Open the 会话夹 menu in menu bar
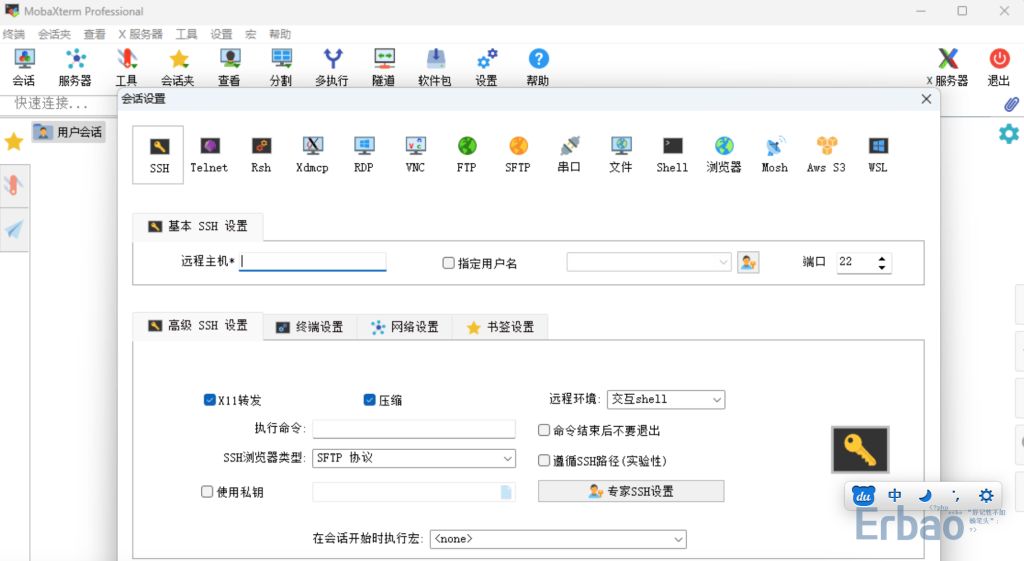The image size is (1024, 561). (54, 34)
